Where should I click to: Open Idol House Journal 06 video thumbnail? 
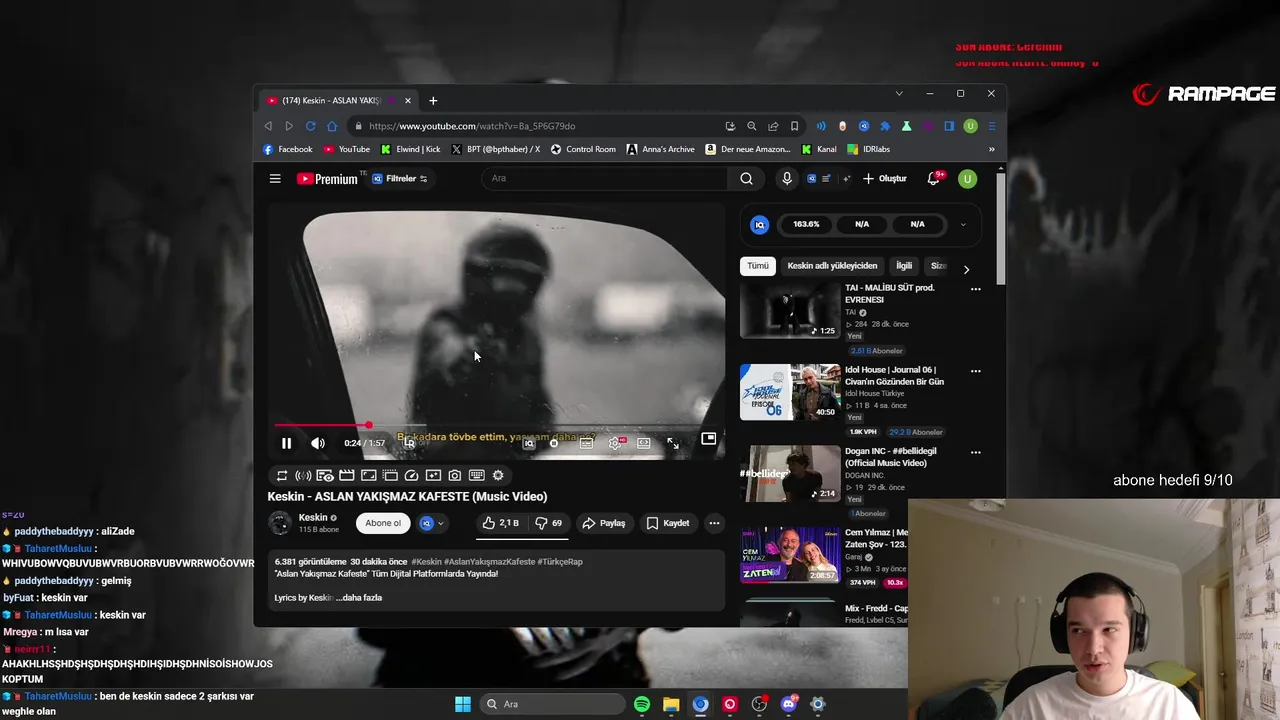pos(790,392)
